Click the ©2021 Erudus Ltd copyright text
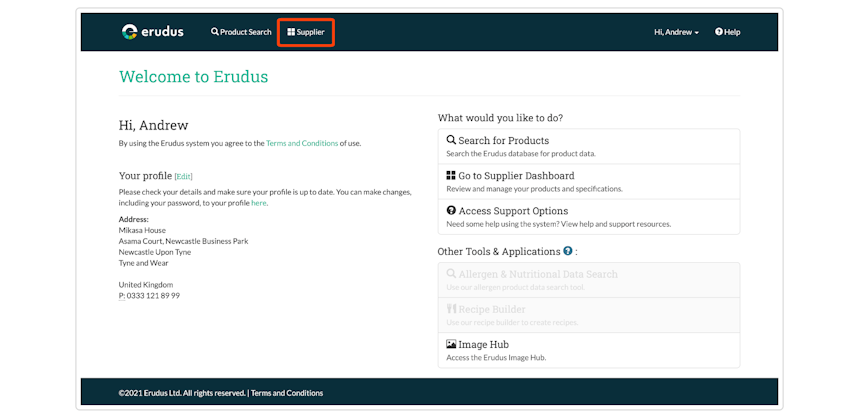 (182, 393)
